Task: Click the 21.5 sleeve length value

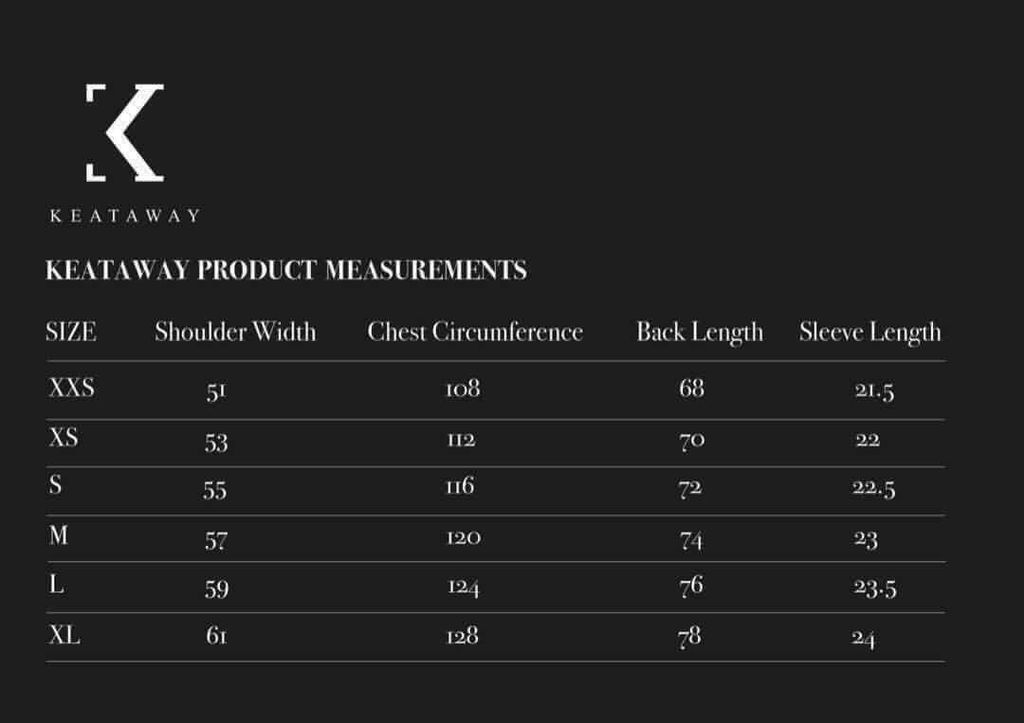Action: click(874, 391)
